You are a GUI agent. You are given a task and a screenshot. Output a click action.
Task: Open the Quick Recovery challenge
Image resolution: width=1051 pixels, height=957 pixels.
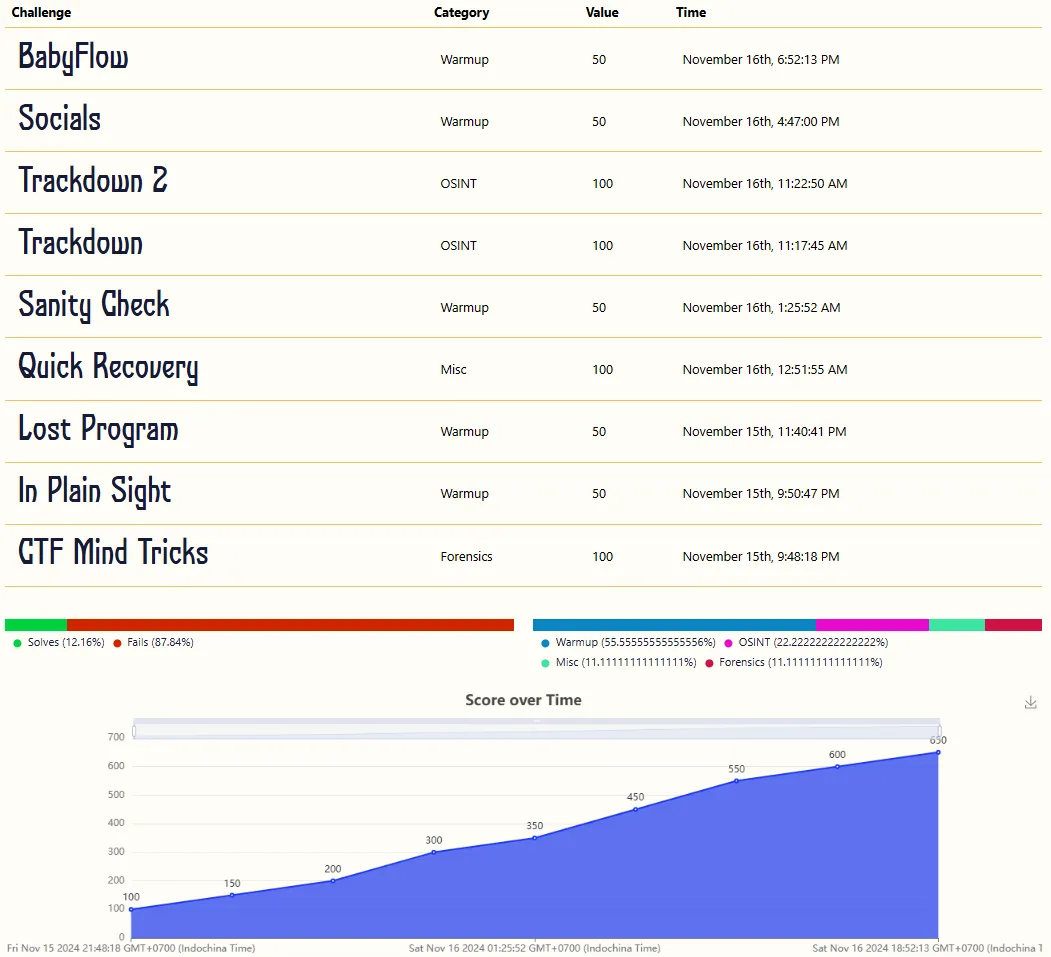(x=108, y=368)
